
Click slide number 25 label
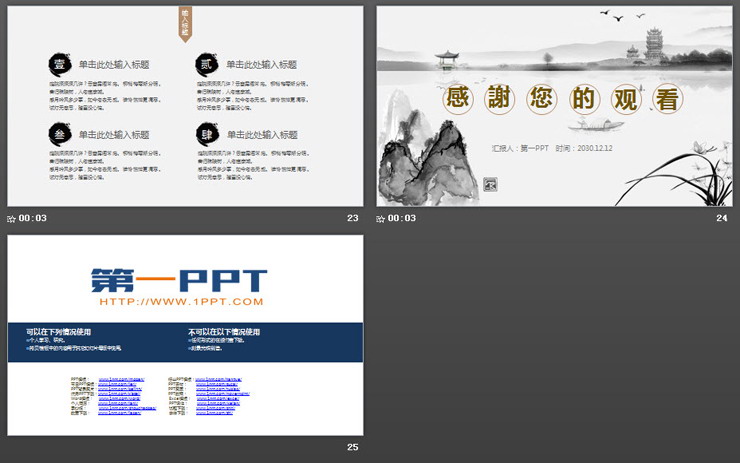[353, 447]
